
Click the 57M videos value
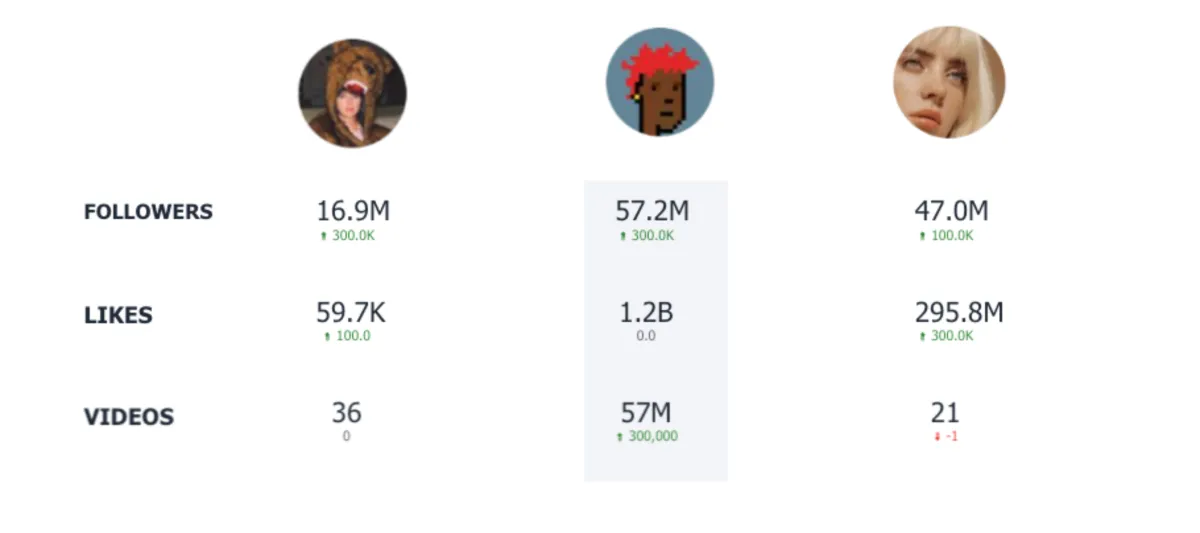click(x=646, y=413)
